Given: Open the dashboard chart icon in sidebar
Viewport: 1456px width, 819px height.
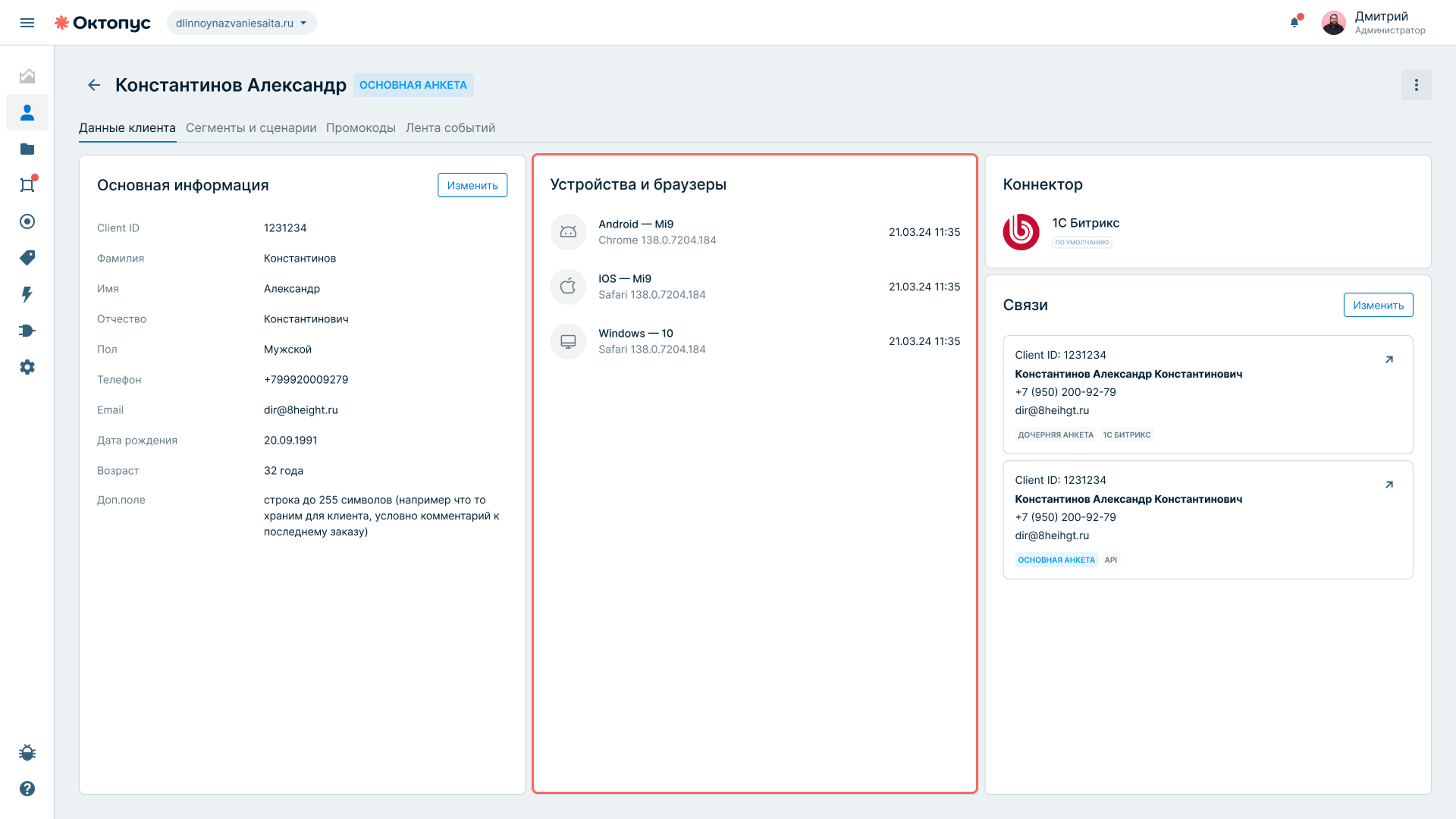Looking at the screenshot, I should point(27,76).
